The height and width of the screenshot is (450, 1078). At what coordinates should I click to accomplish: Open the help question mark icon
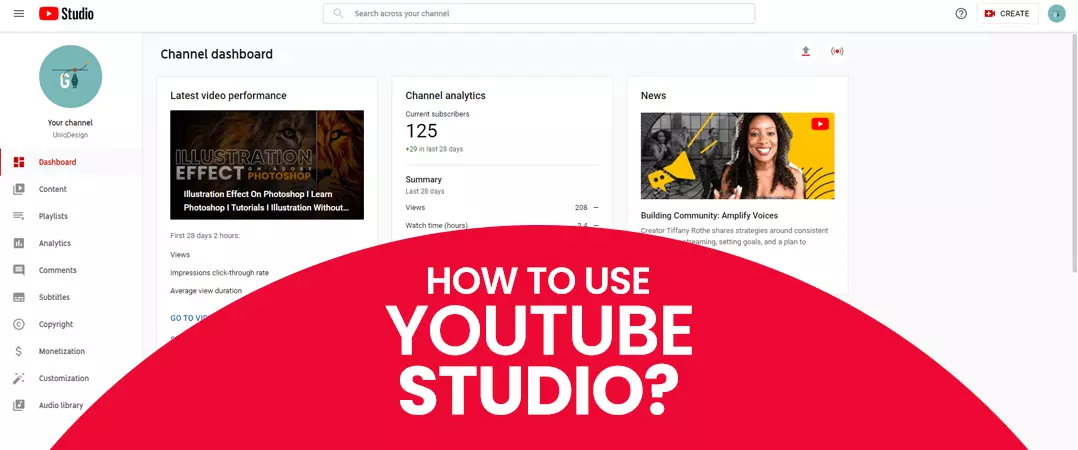point(961,13)
